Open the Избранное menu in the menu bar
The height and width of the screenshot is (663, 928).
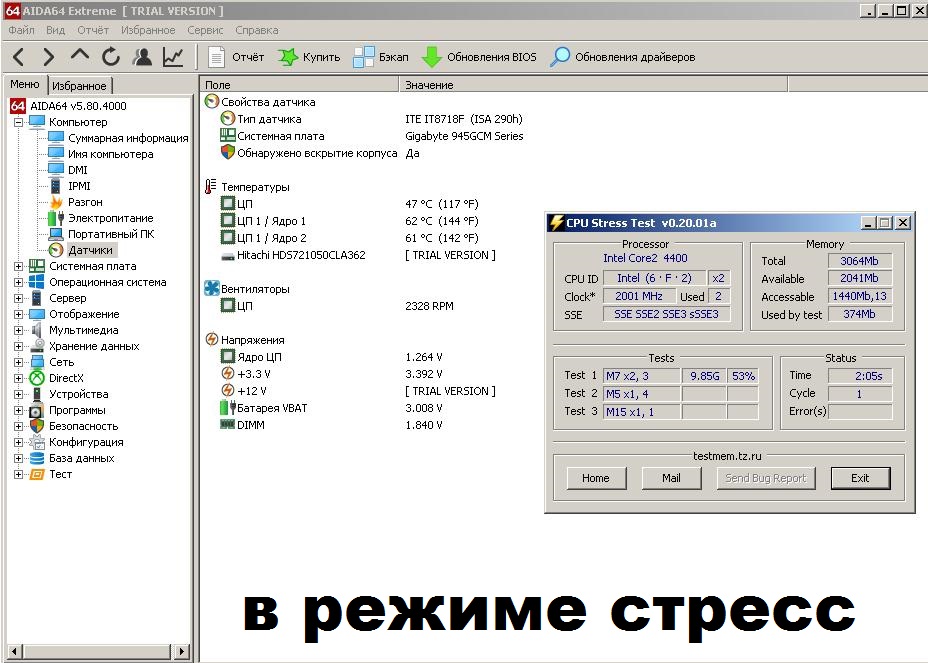click(148, 30)
